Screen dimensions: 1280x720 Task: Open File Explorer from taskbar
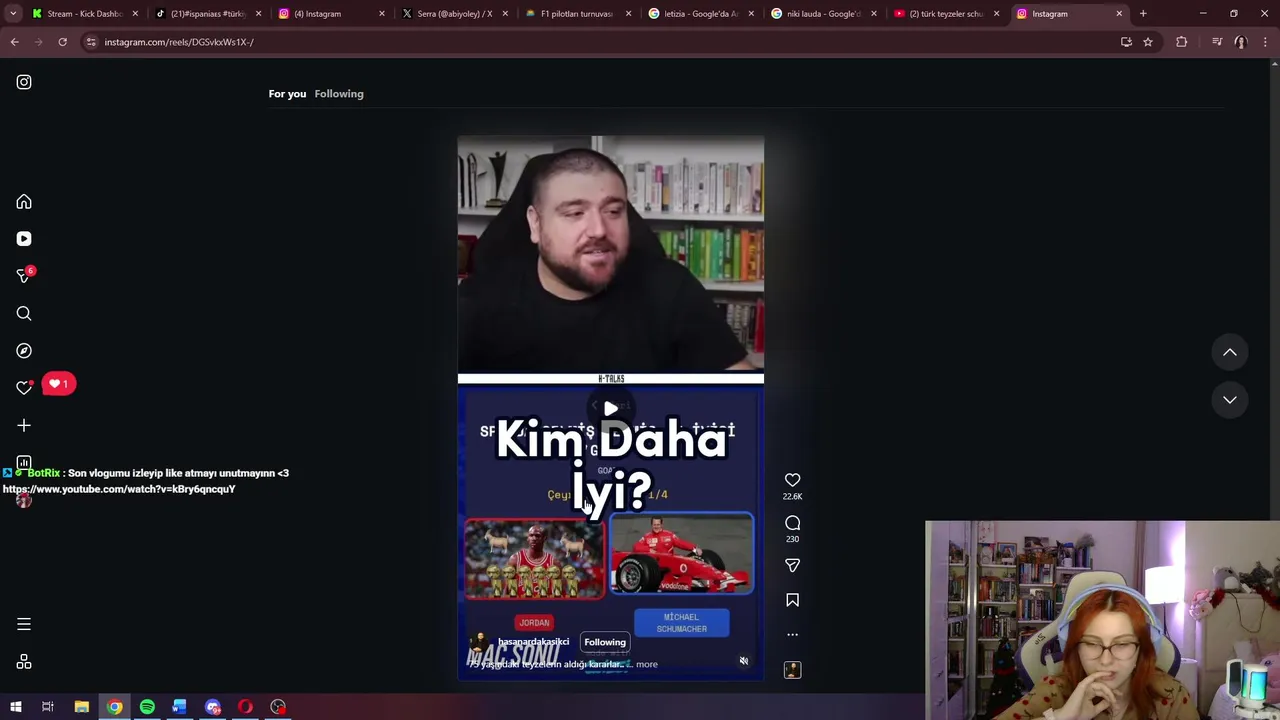point(82,707)
